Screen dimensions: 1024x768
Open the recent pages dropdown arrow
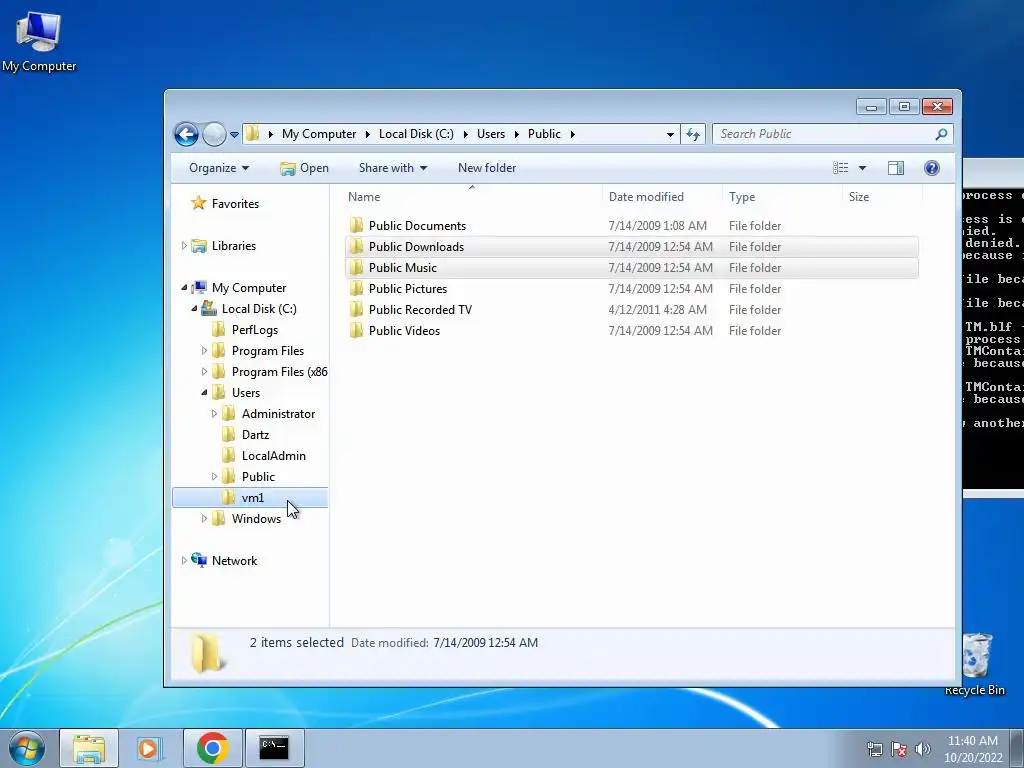[x=234, y=135]
